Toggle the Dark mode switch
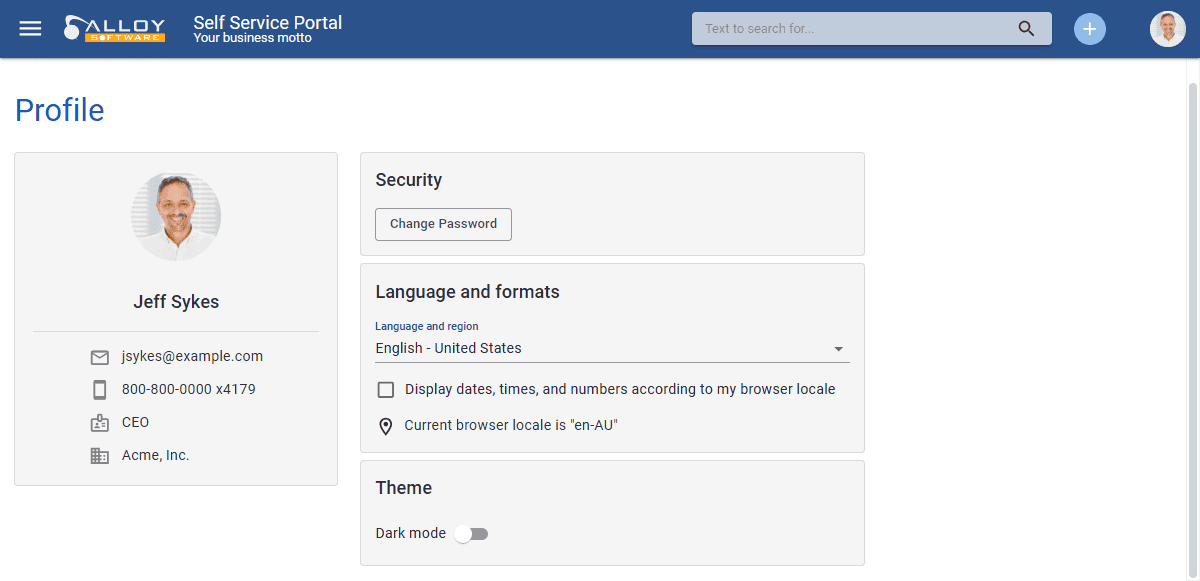 pos(471,534)
